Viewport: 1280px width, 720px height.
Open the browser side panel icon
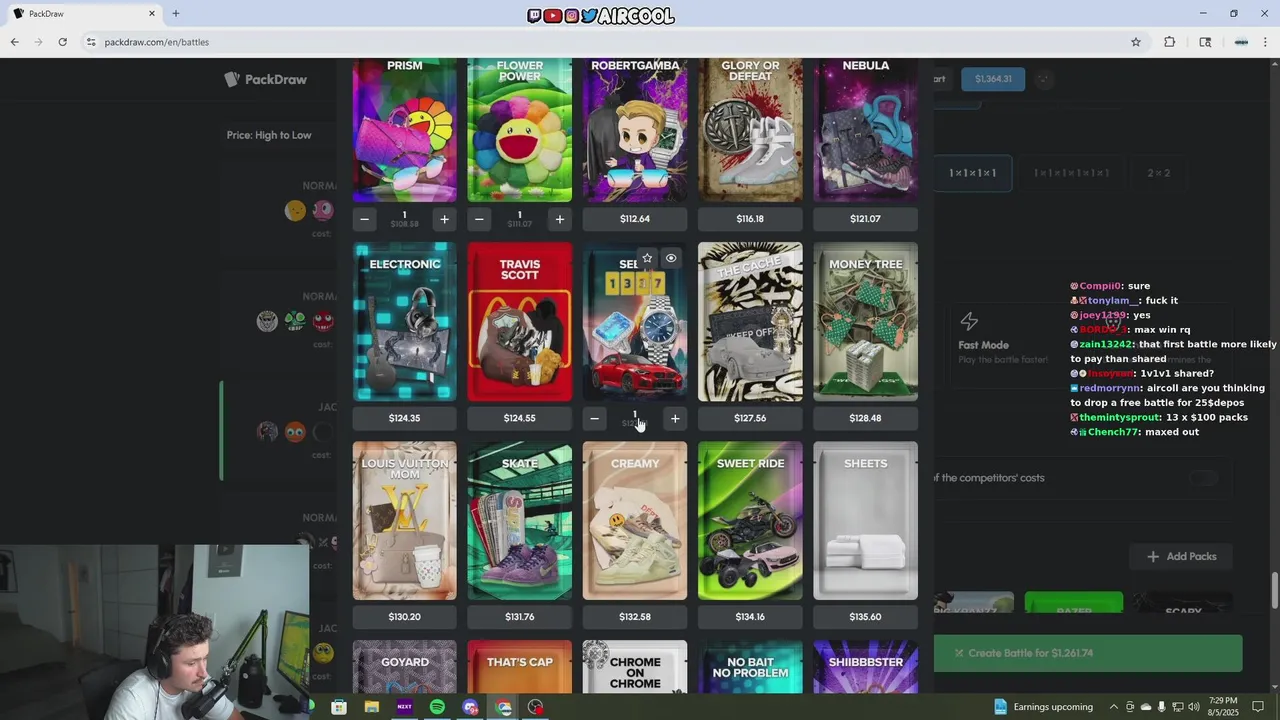coord(1205,42)
